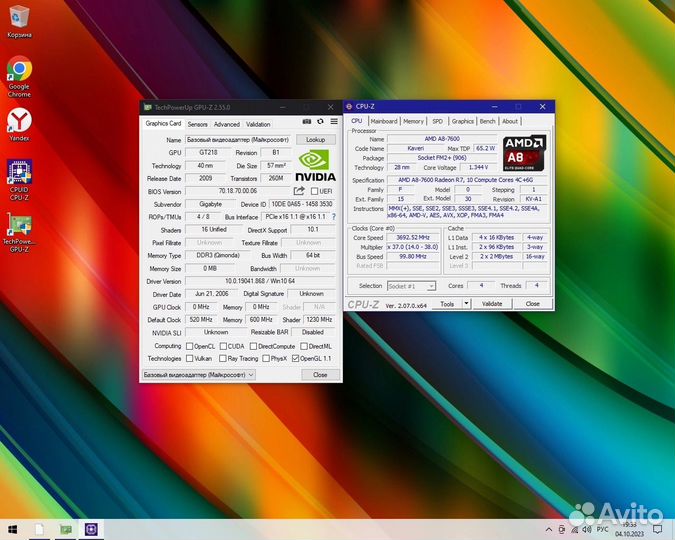Click the Tools button in CPU-Z
This screenshot has width=675, height=540.
tap(447, 304)
